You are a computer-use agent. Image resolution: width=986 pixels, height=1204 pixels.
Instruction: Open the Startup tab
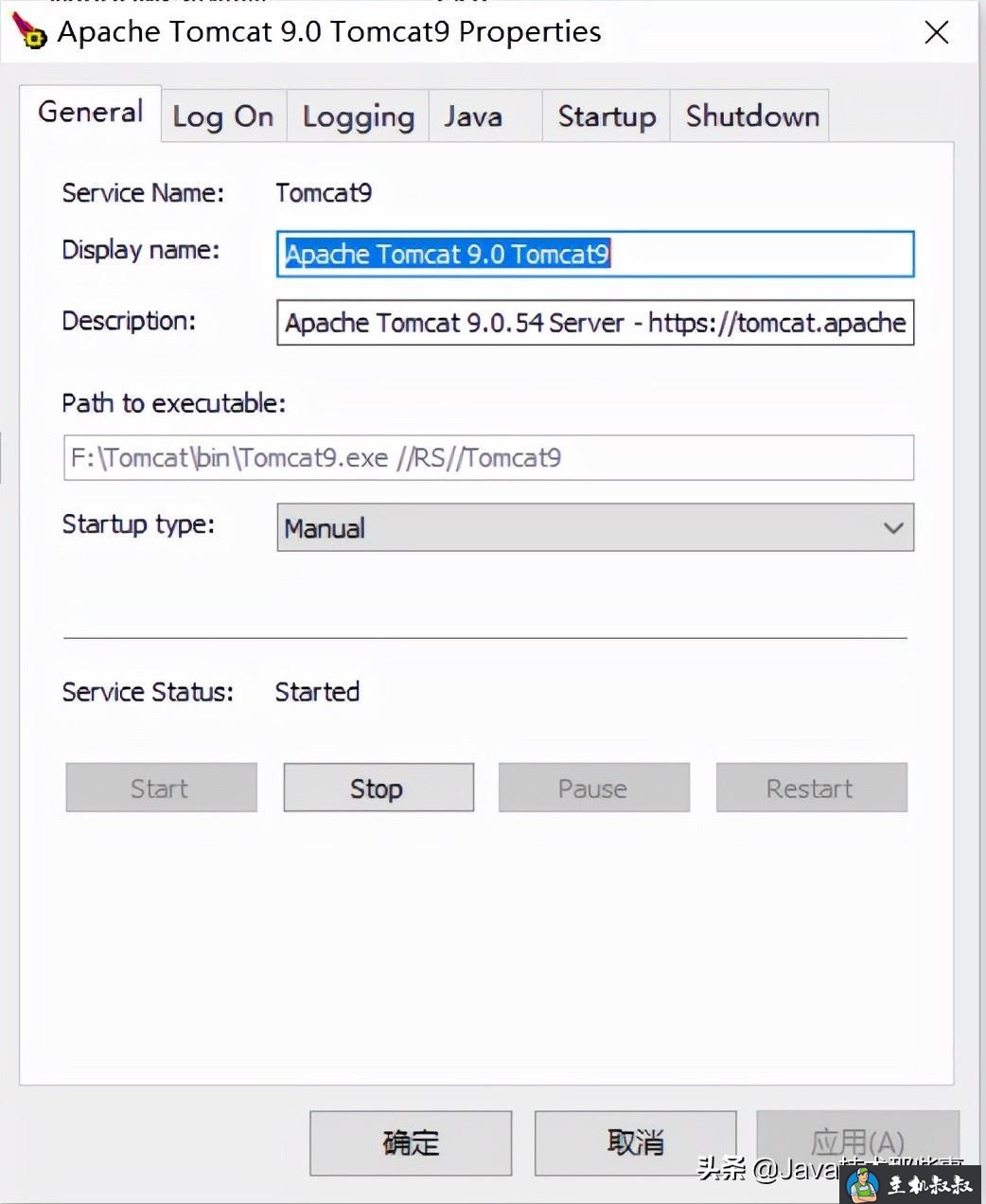pyautogui.click(x=607, y=116)
